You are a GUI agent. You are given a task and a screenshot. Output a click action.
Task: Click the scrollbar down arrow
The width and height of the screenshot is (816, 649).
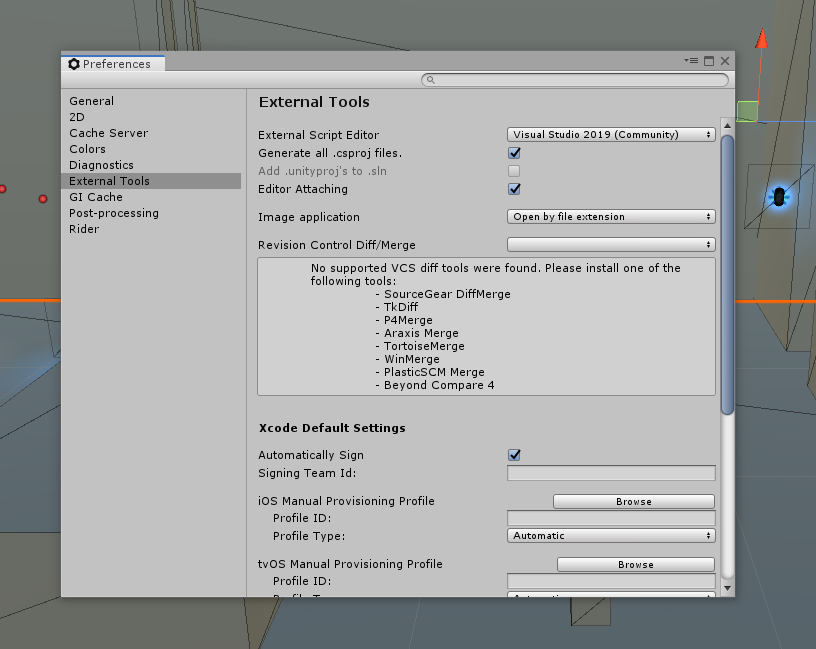pyautogui.click(x=728, y=588)
